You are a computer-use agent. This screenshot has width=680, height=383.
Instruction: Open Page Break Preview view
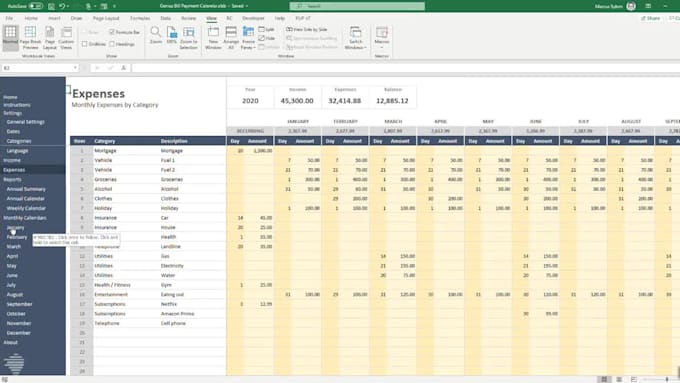coord(30,37)
